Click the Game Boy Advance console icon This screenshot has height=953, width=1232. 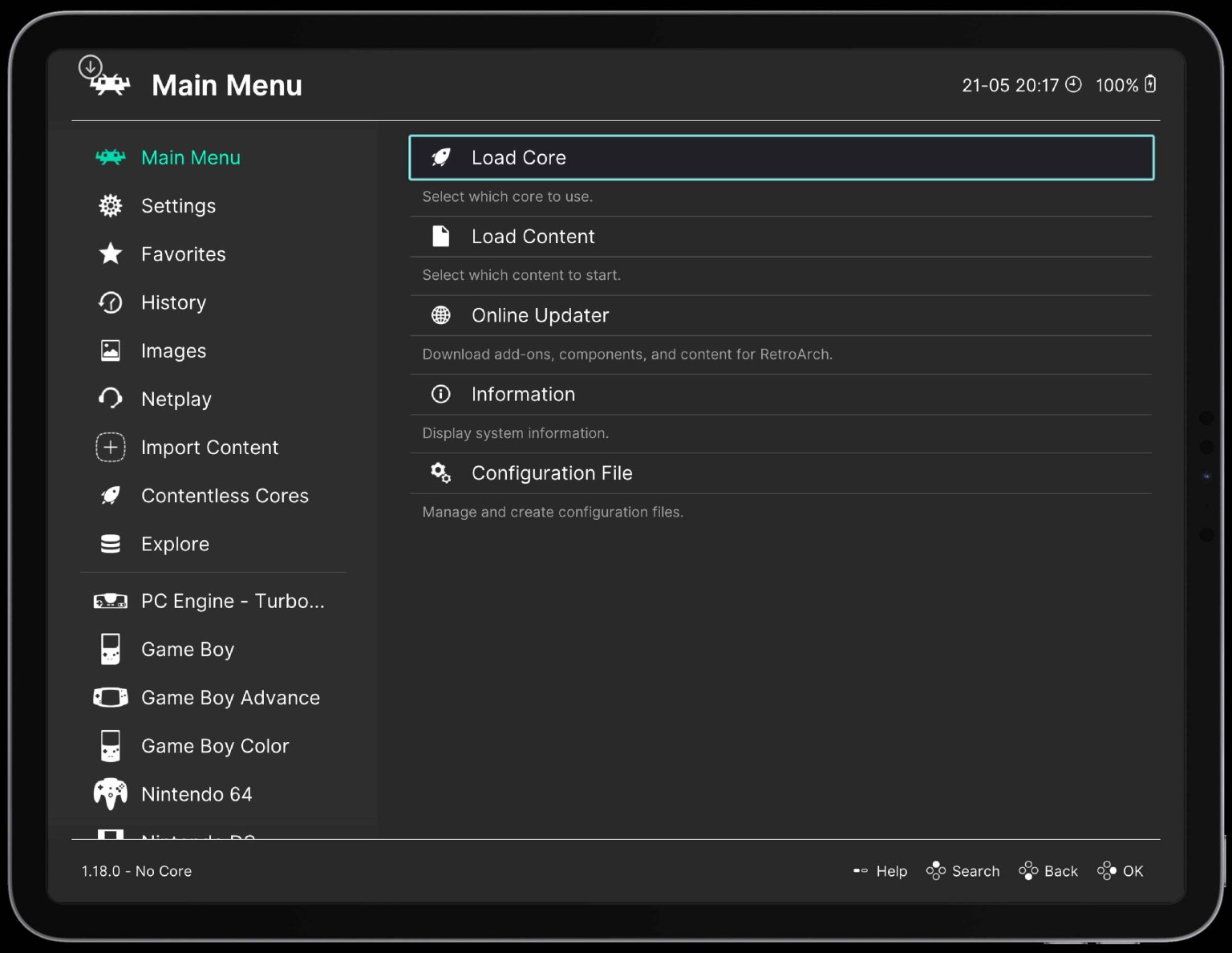[110, 697]
